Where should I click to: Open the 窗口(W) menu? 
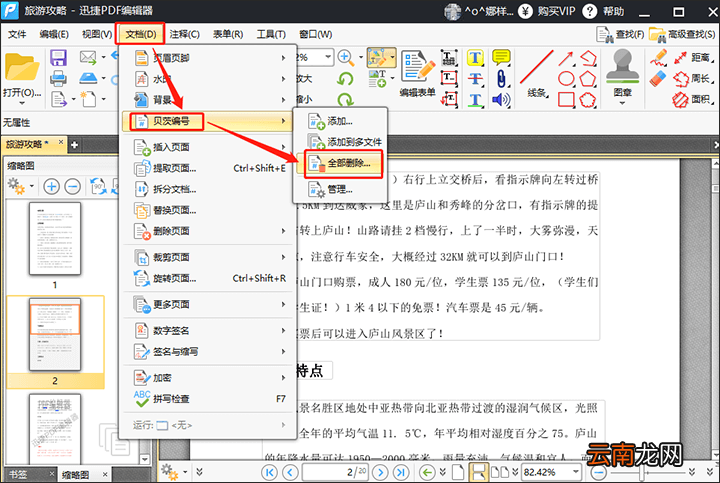315,34
